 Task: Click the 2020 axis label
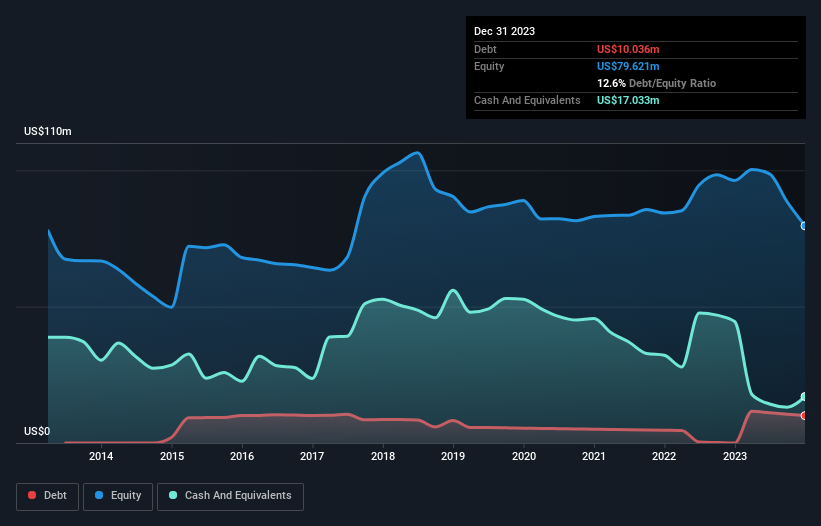[524, 456]
